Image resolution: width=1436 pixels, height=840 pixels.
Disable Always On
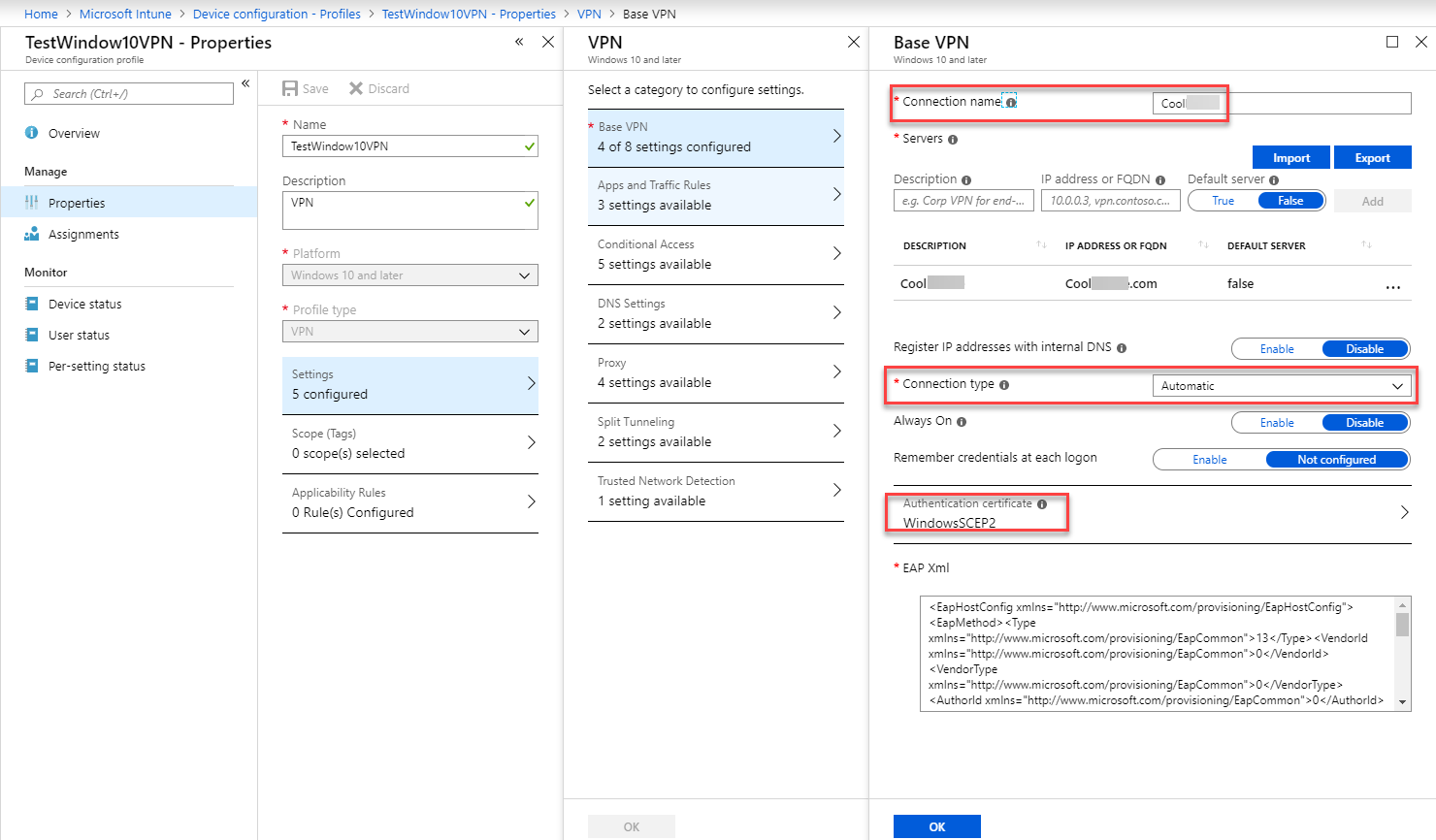[1364, 423]
